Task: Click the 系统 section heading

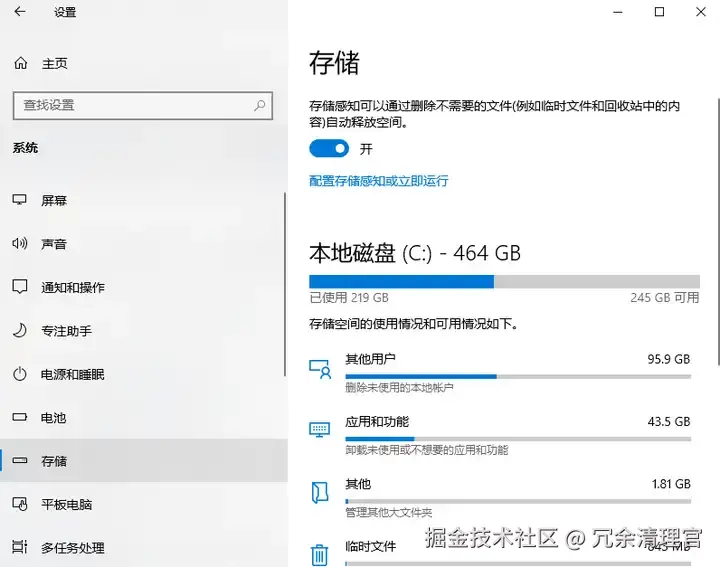Action: tap(25, 148)
